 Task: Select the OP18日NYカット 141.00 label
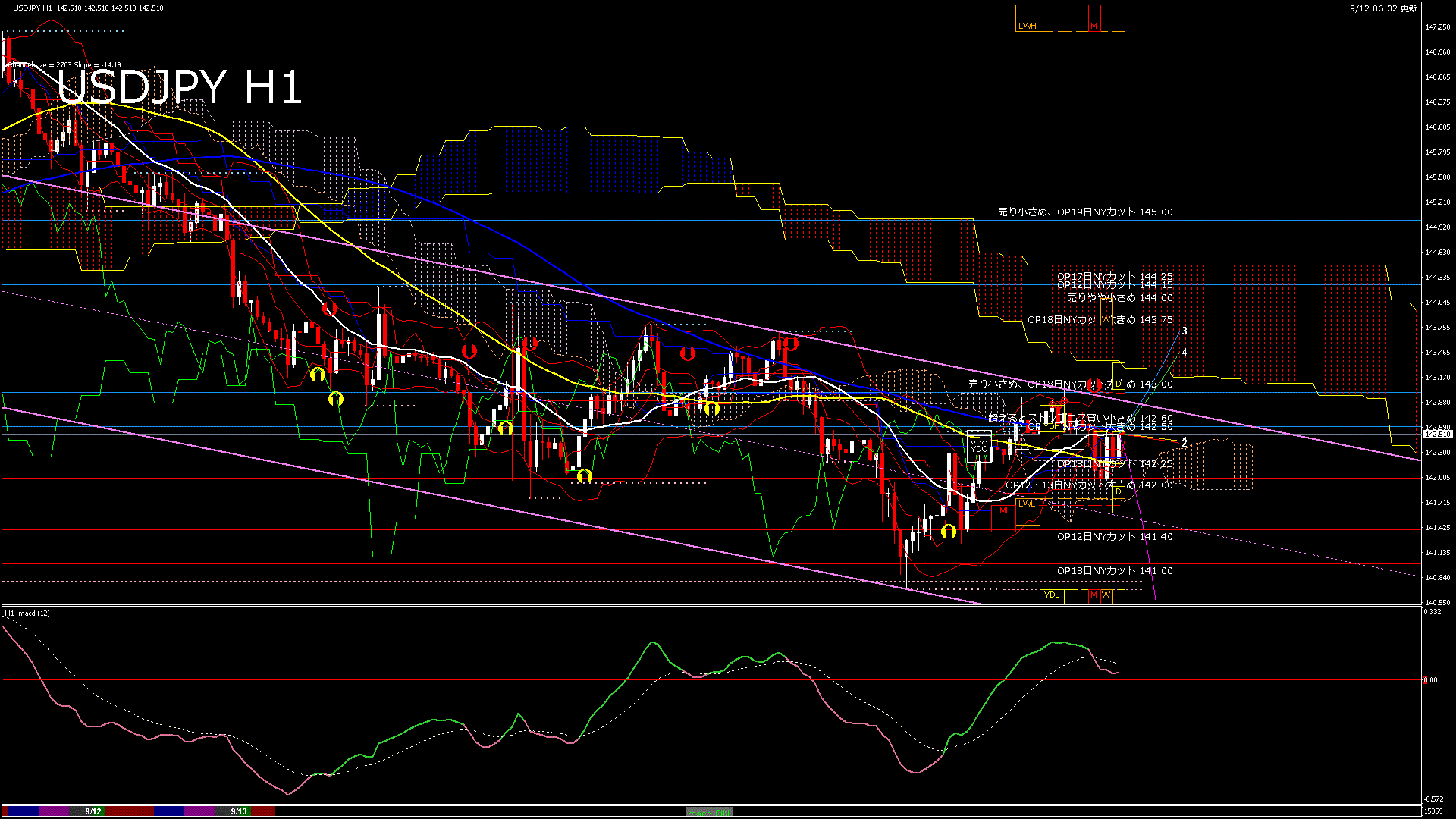point(1115,570)
